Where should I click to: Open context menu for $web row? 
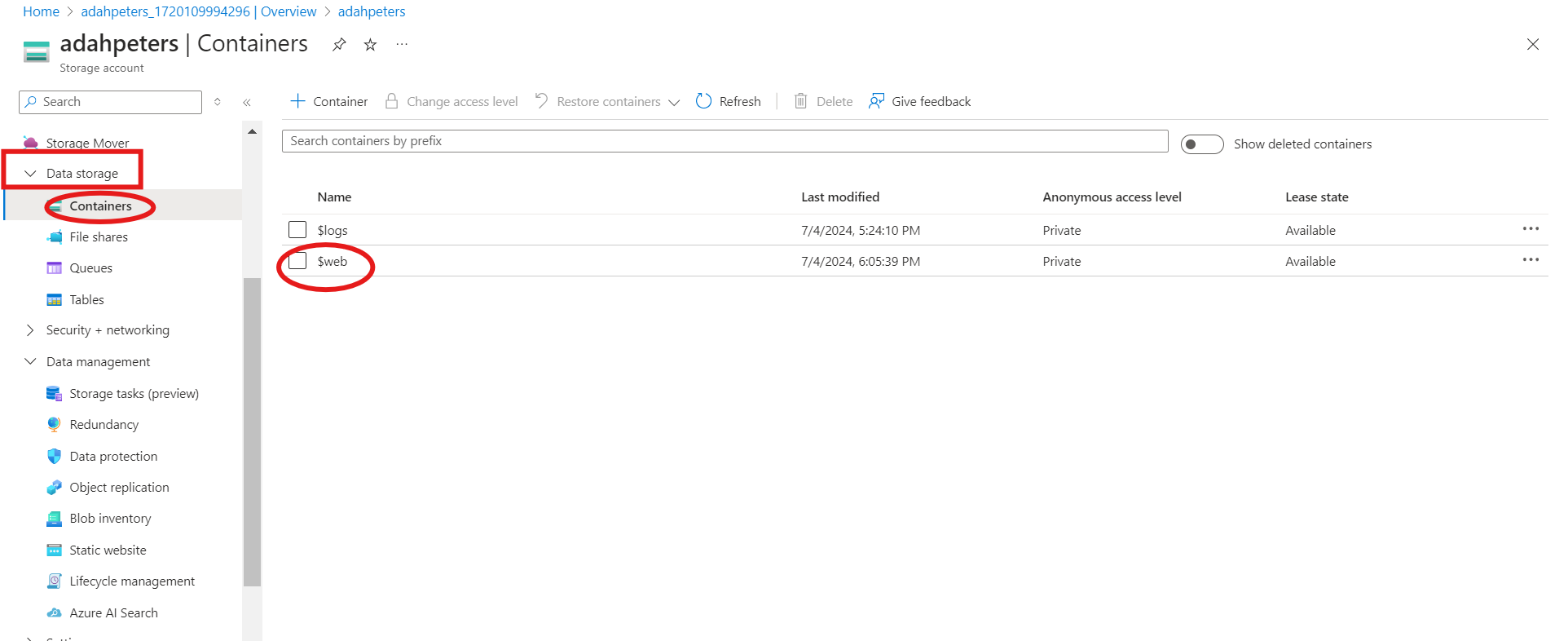coord(1531,260)
